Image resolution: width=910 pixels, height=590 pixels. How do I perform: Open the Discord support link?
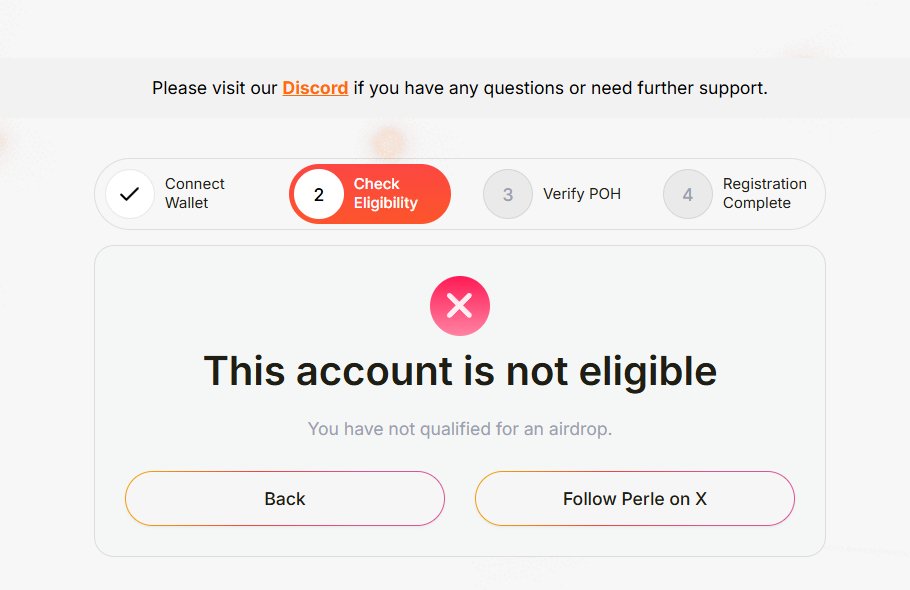[315, 88]
